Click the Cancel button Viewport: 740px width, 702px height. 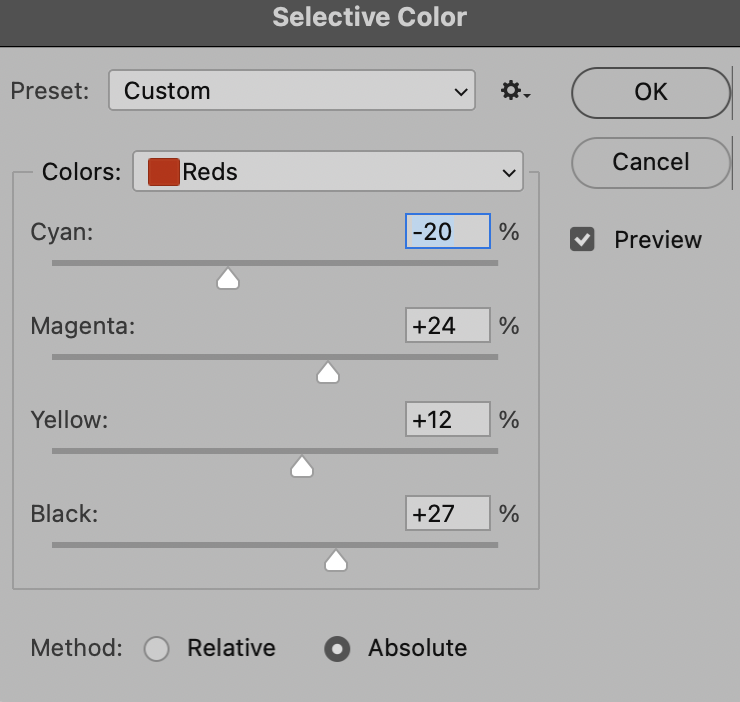651,162
